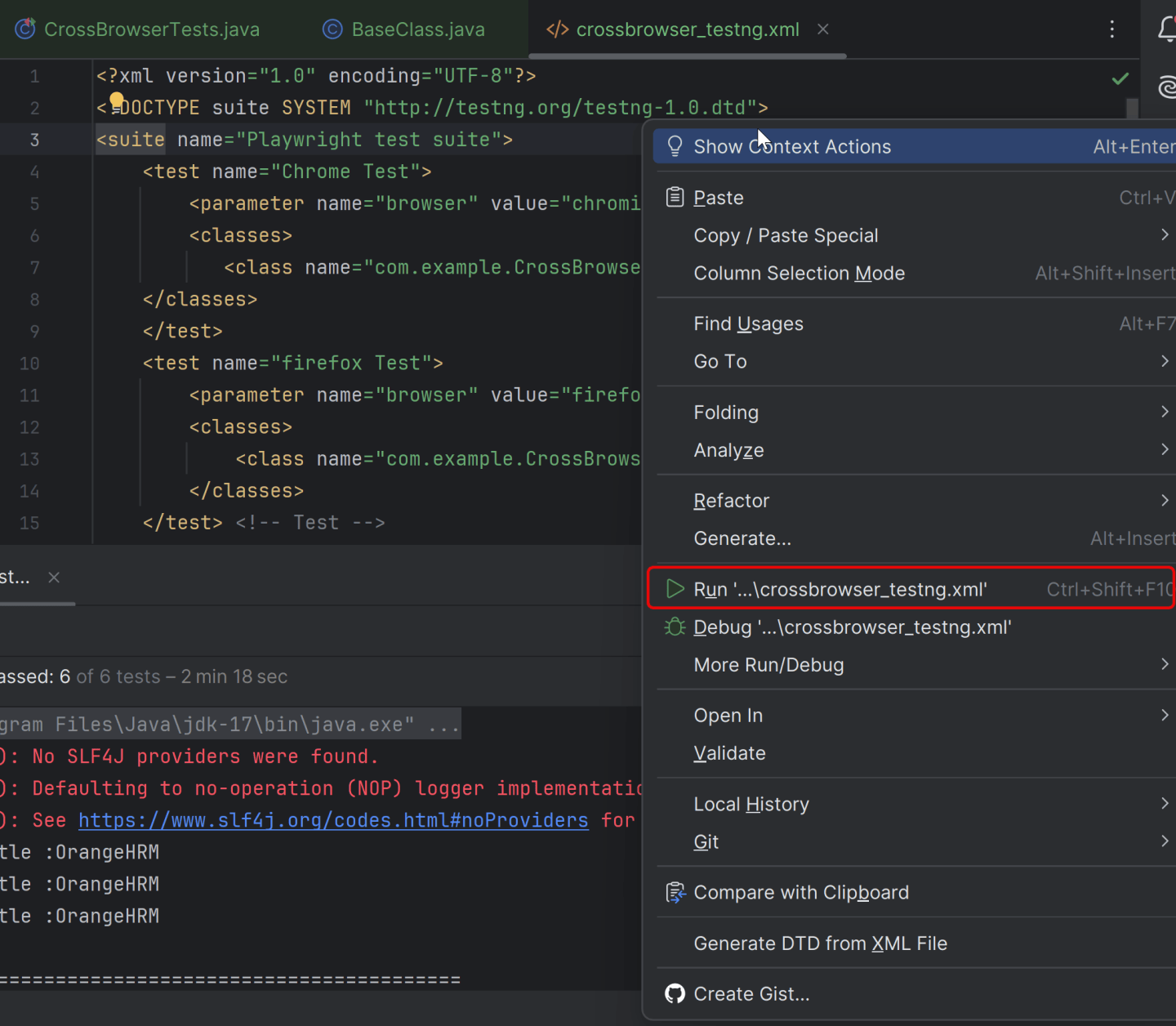Expand the Open In submenu
The height and width of the screenshot is (1026, 1176).
click(x=1165, y=715)
